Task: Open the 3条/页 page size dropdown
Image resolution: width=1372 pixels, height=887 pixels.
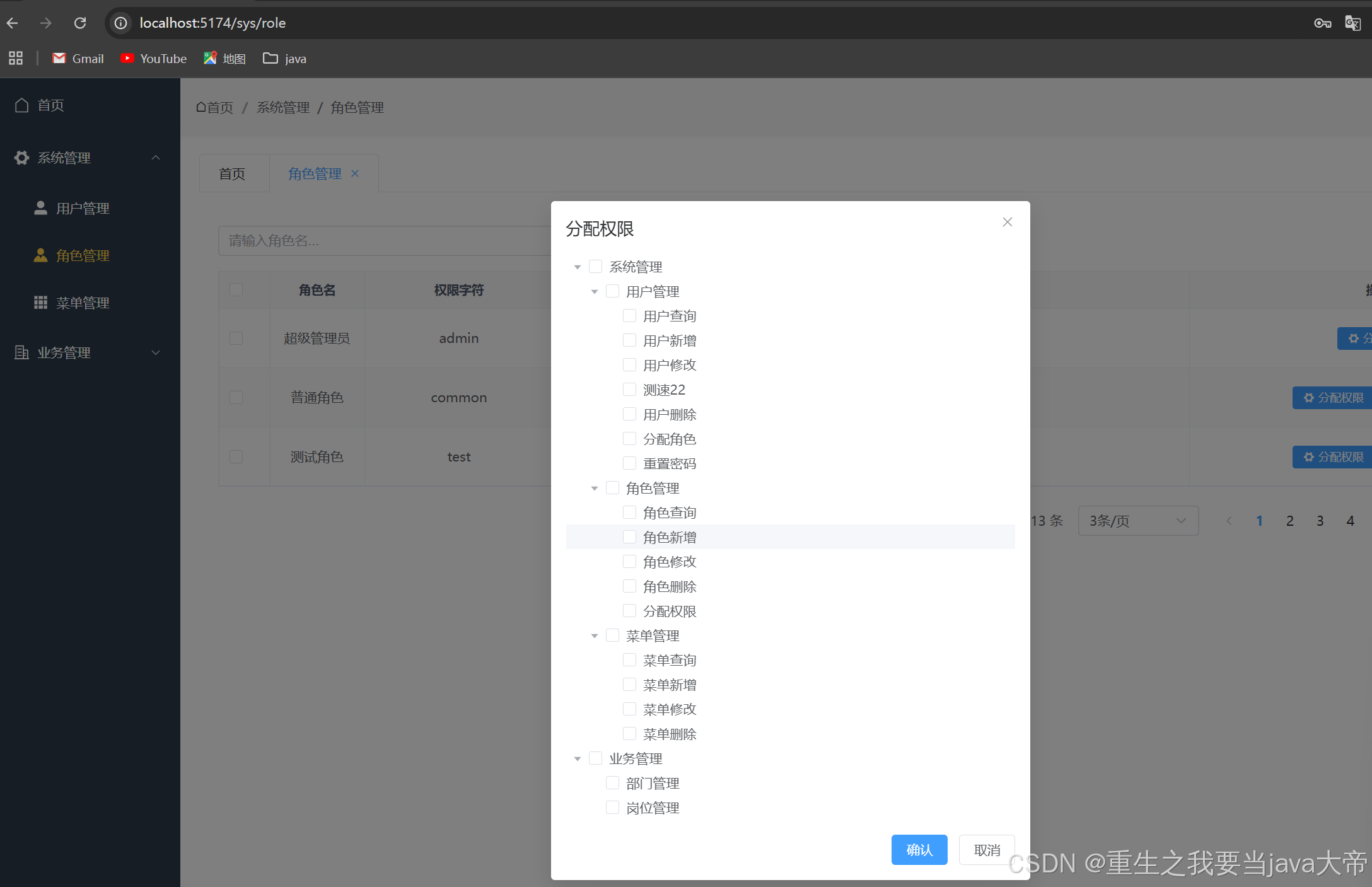Action: [x=1137, y=521]
